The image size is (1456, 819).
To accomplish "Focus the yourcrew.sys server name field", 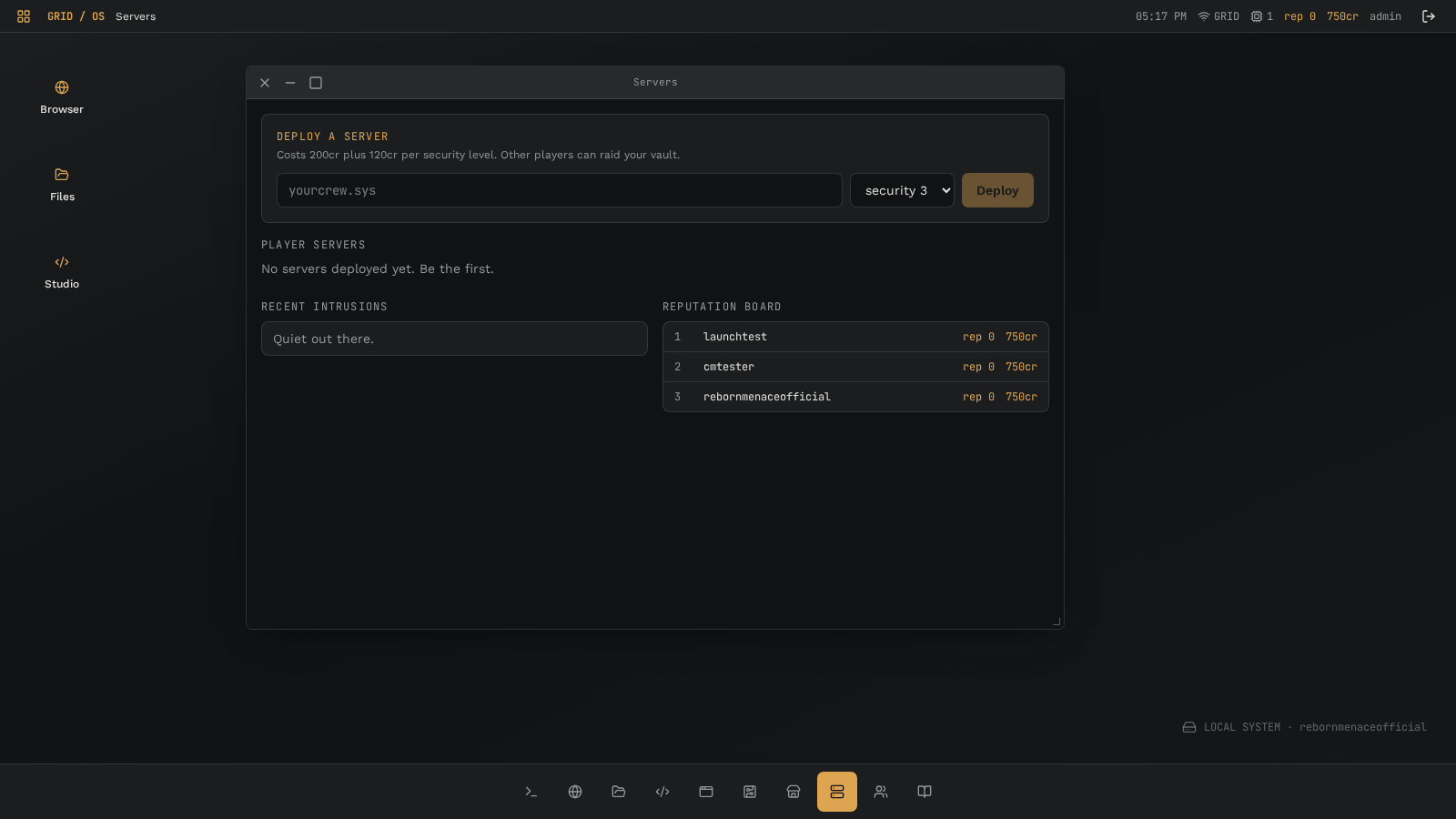I will pyautogui.click(x=560, y=190).
